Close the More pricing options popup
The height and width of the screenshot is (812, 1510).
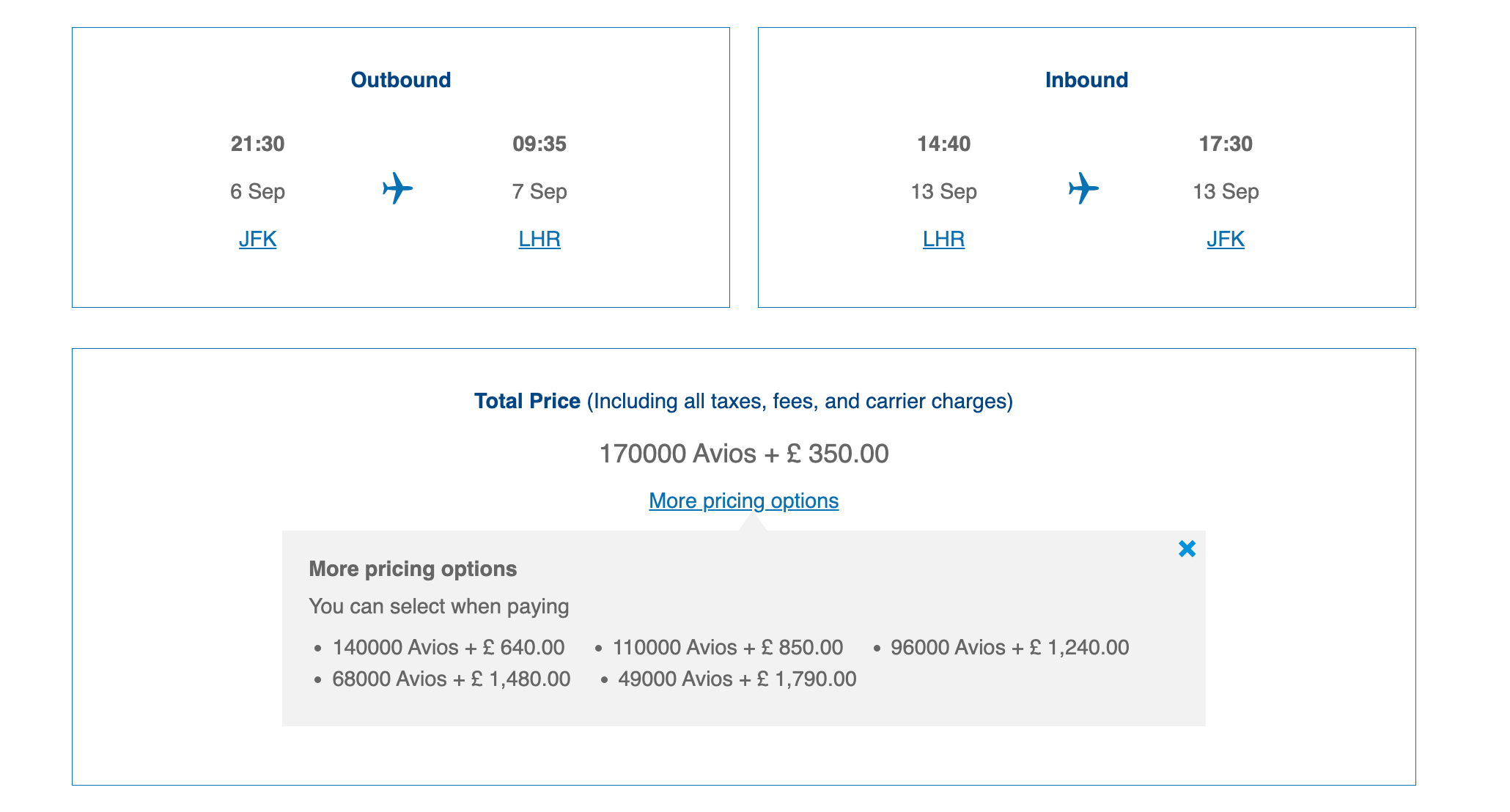1187,549
